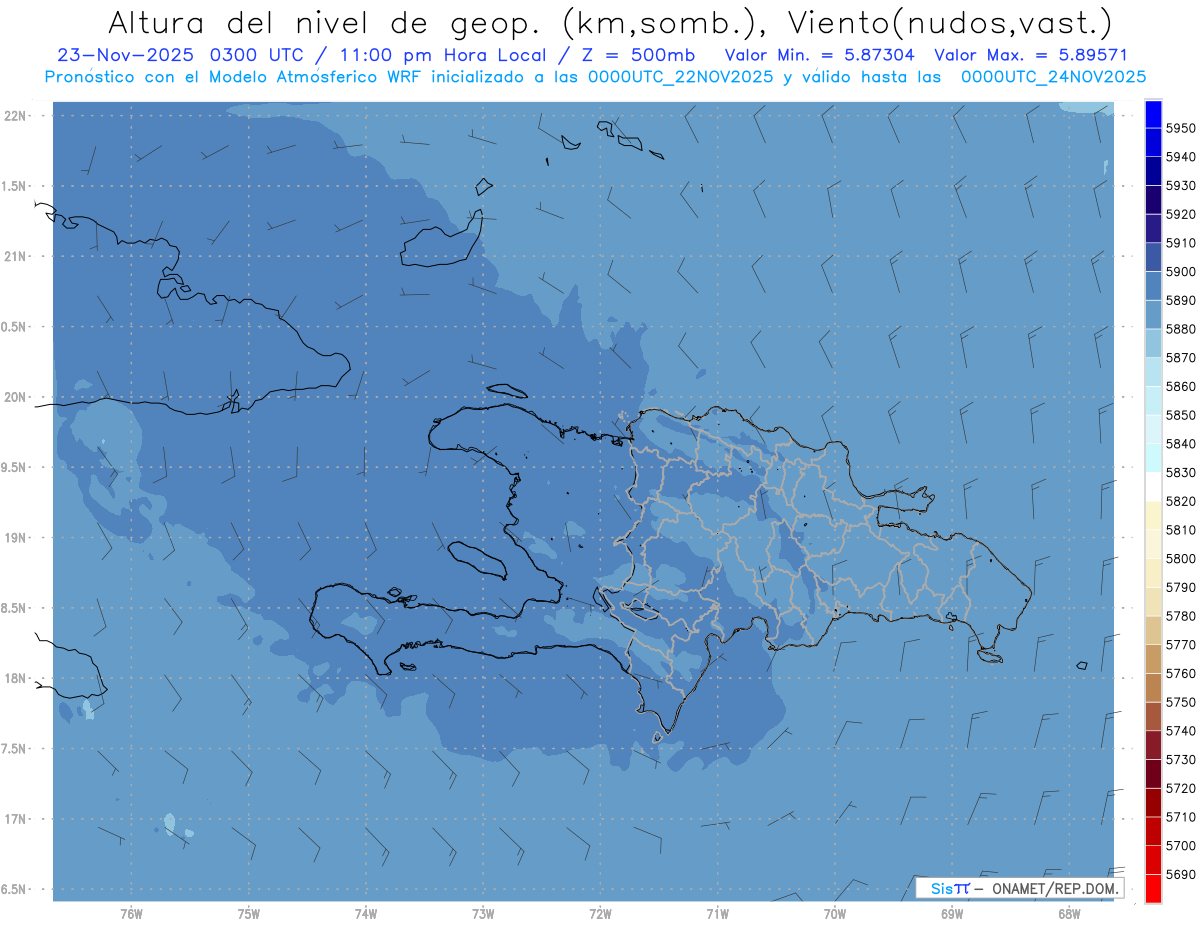Click the '8.5N' latitude axis label
Image resolution: width=1200 pixels, height=927 pixels.
coord(15,608)
